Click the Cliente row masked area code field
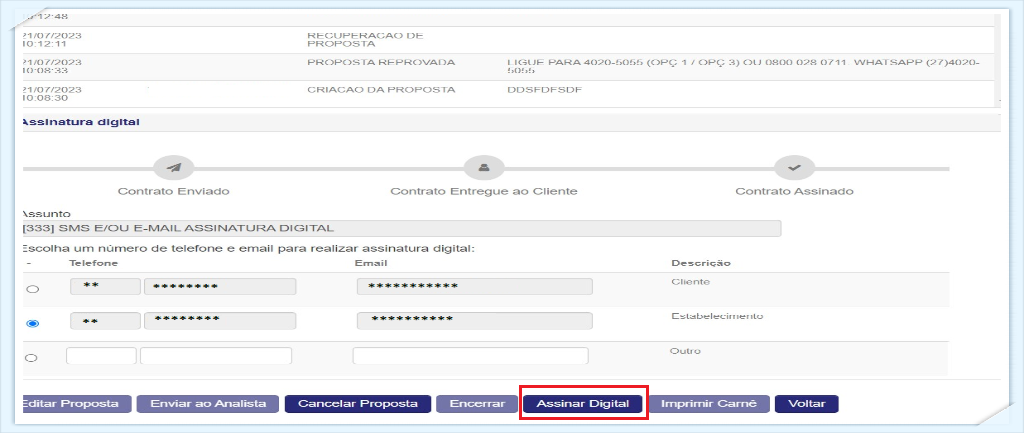Screen dimensions: 1024x433 105,287
